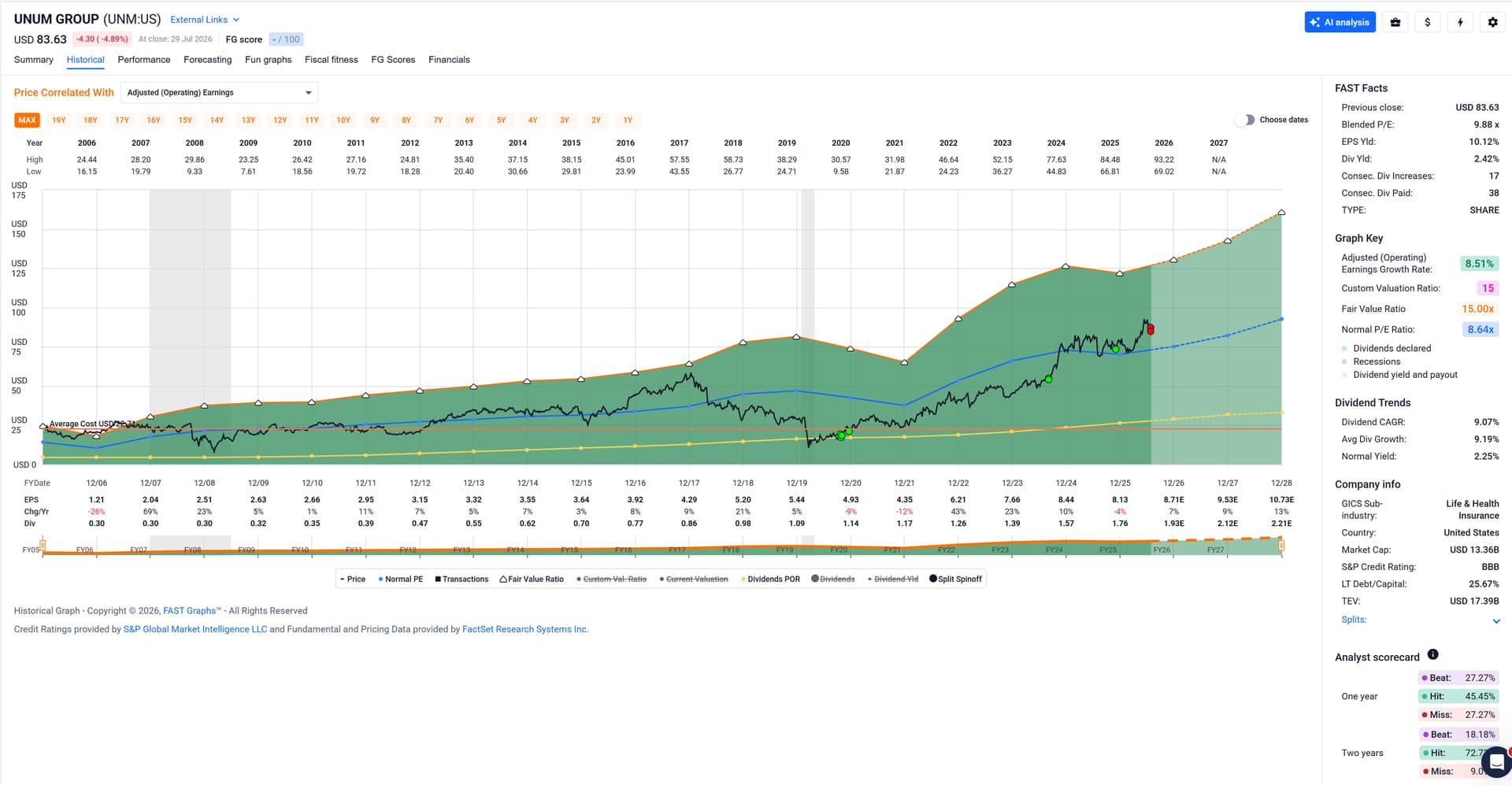The image size is (1512, 785).
Task: Click the info icon beside Analyst scorecard
Action: 1432,654
